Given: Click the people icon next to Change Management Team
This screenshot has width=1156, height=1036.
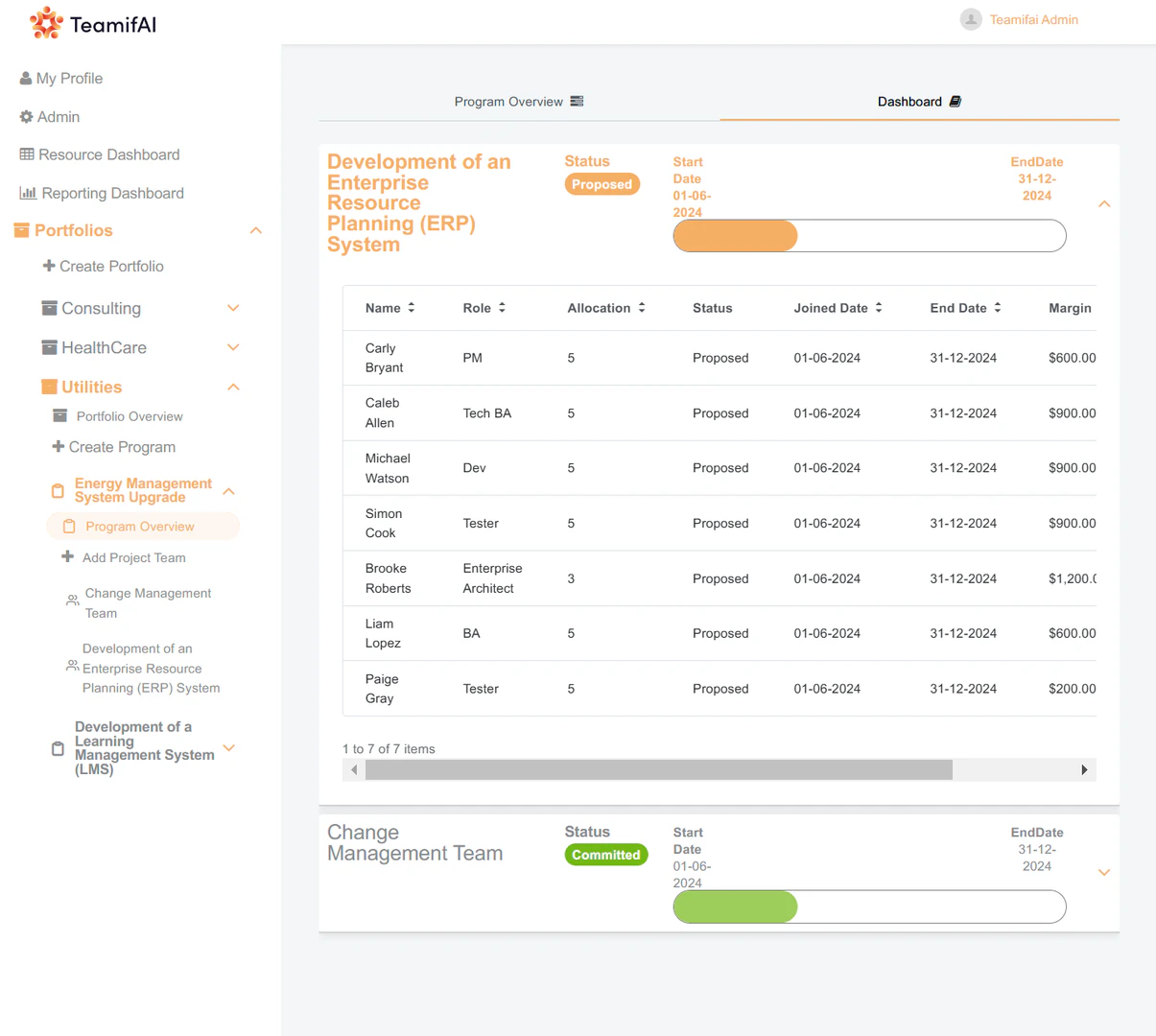Looking at the screenshot, I should pyautogui.click(x=72, y=600).
